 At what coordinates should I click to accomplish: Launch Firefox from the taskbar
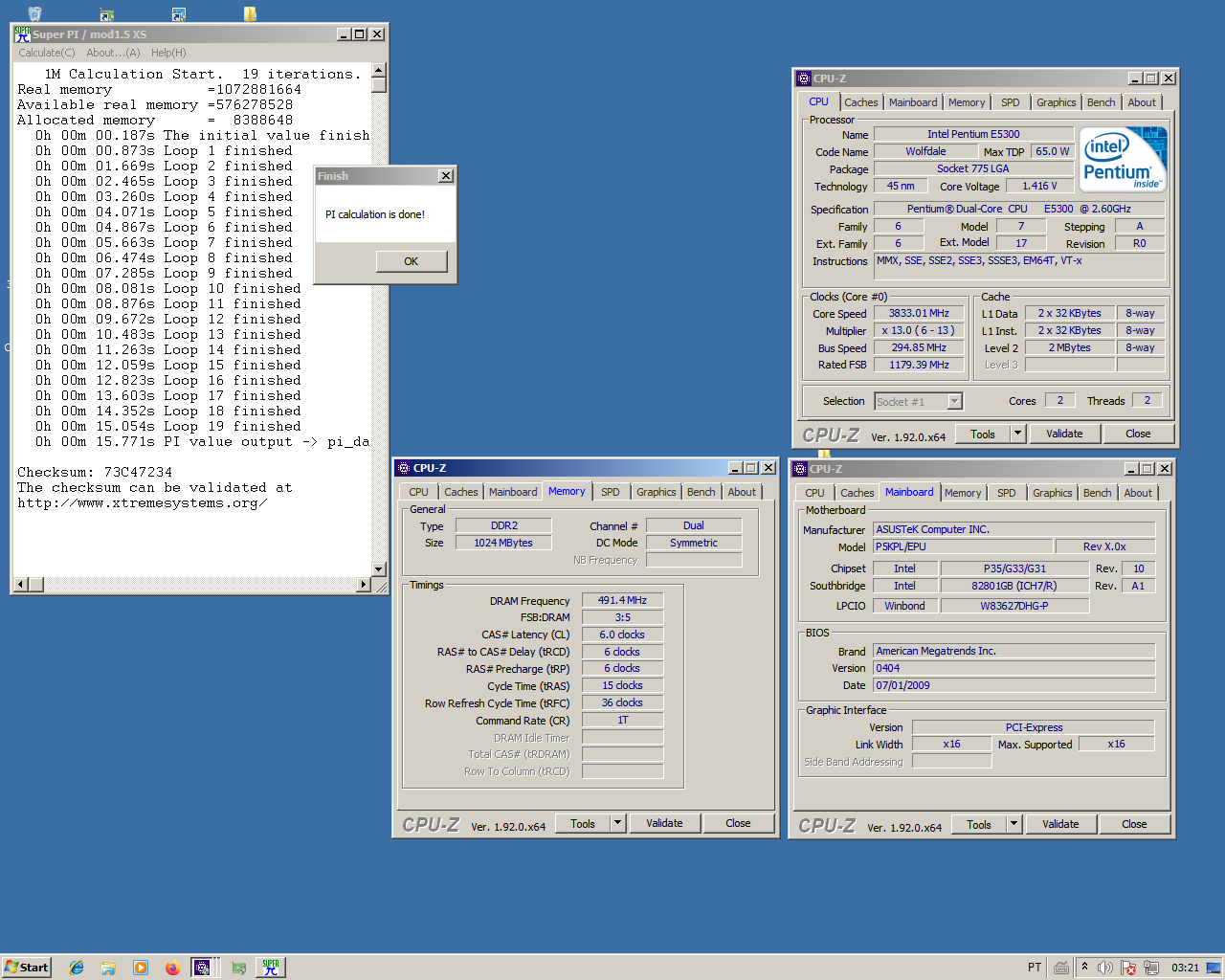172,968
